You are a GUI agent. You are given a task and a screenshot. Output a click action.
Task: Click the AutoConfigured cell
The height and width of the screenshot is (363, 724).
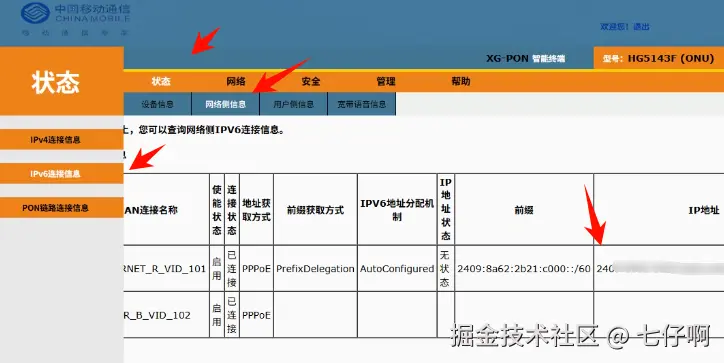(397, 269)
